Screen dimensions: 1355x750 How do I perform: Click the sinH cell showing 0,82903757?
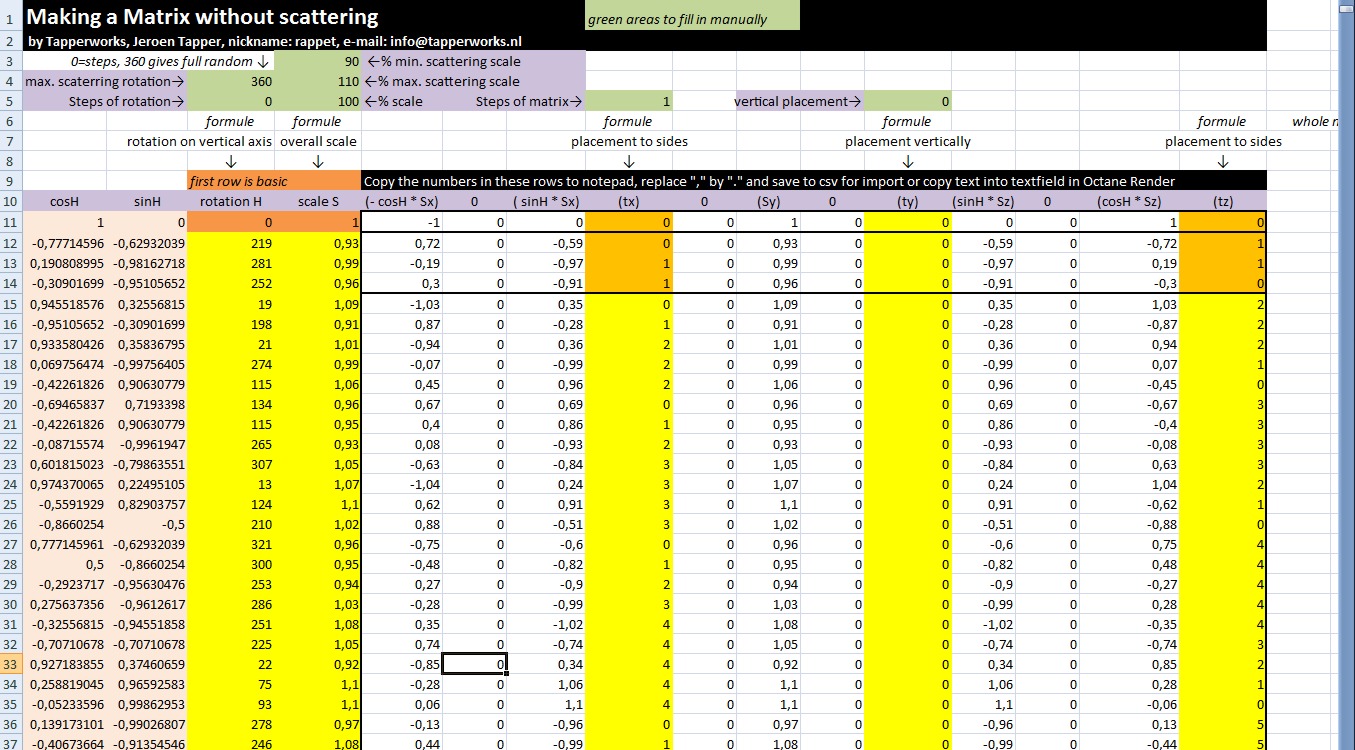(146, 504)
